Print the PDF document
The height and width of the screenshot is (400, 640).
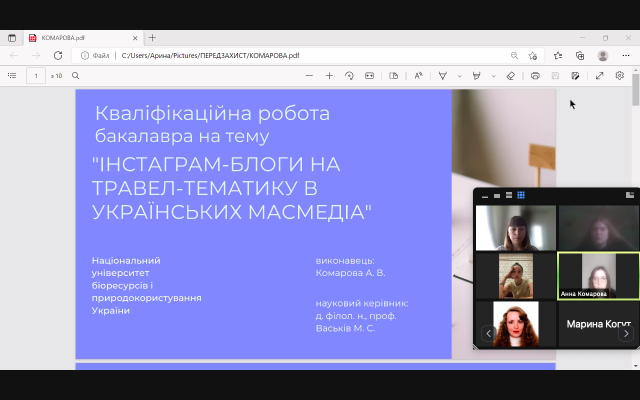tap(536, 75)
